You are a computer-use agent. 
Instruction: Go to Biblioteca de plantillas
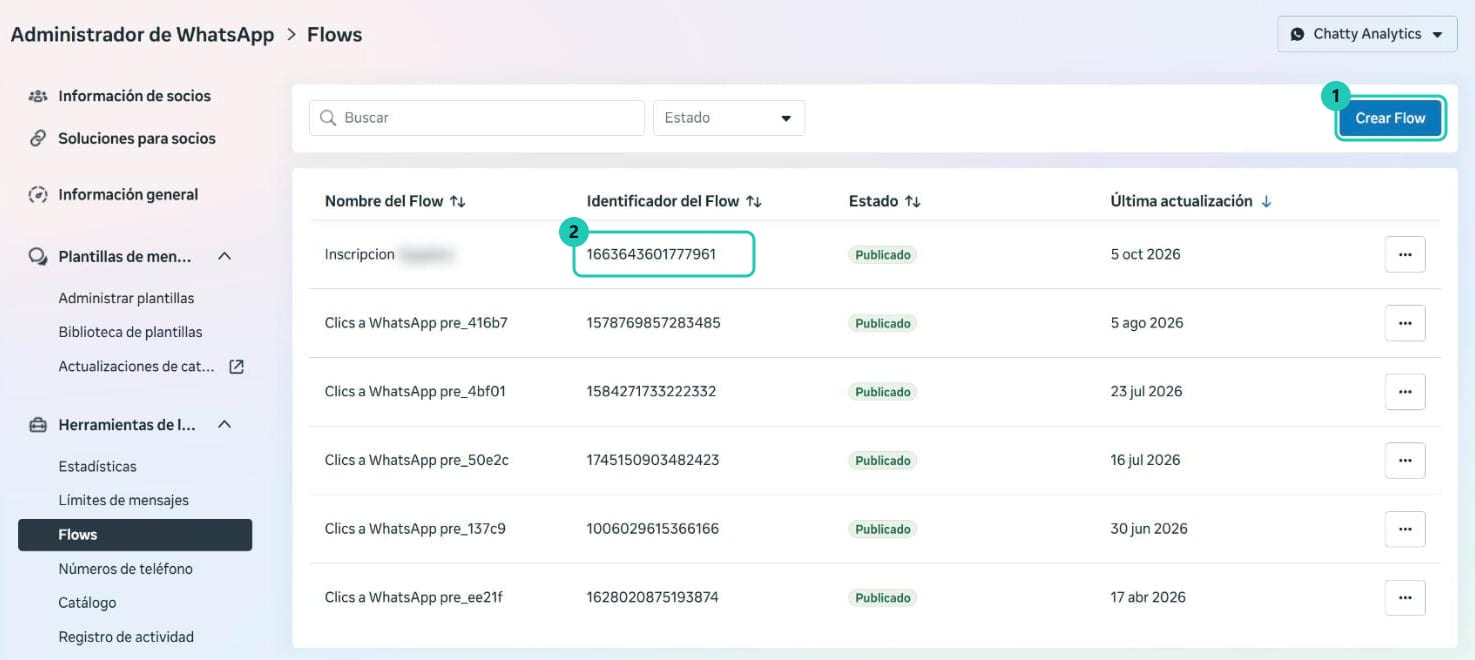click(x=130, y=332)
